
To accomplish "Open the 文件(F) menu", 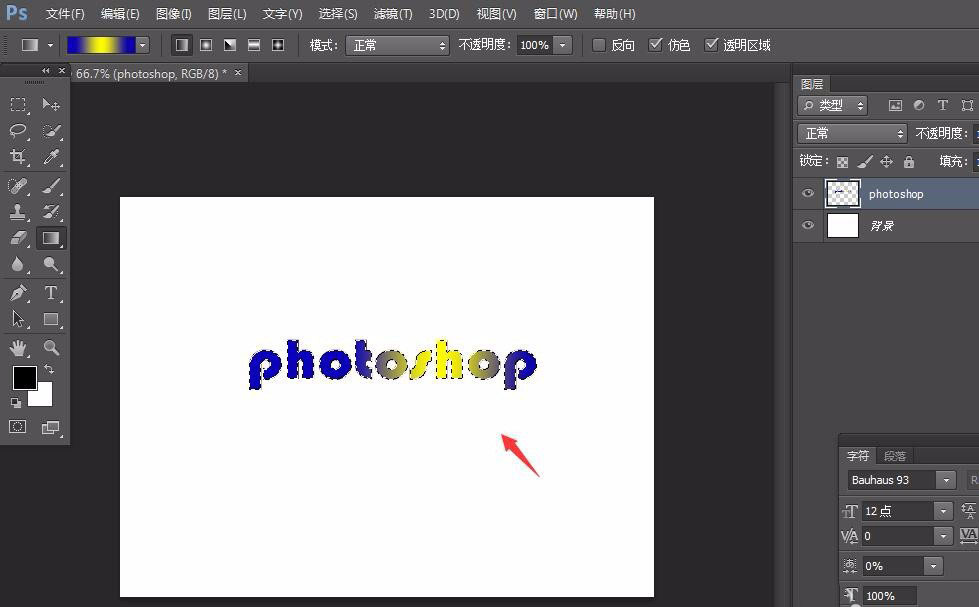I will (65, 14).
